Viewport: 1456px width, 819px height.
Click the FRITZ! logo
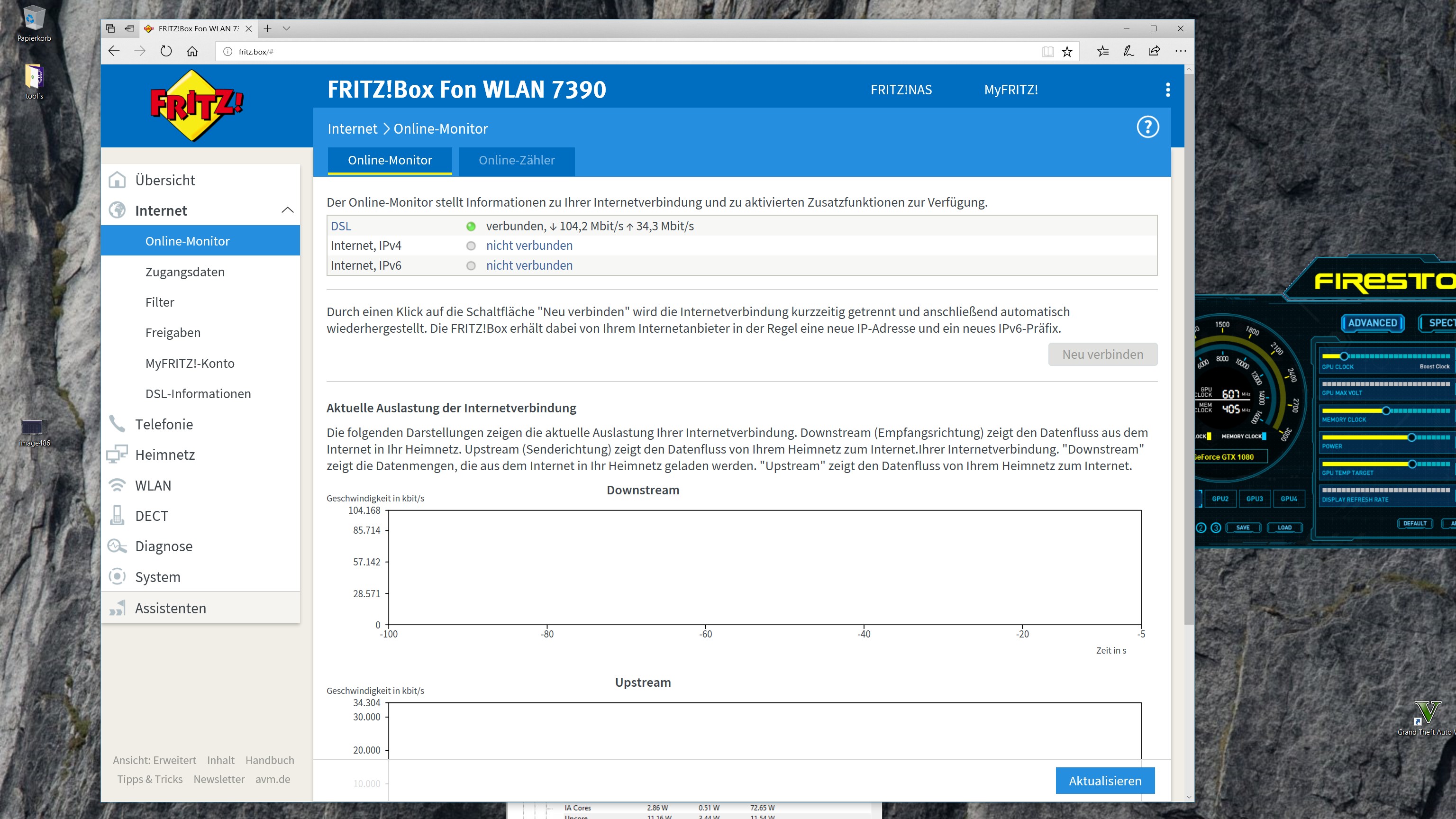click(x=196, y=106)
